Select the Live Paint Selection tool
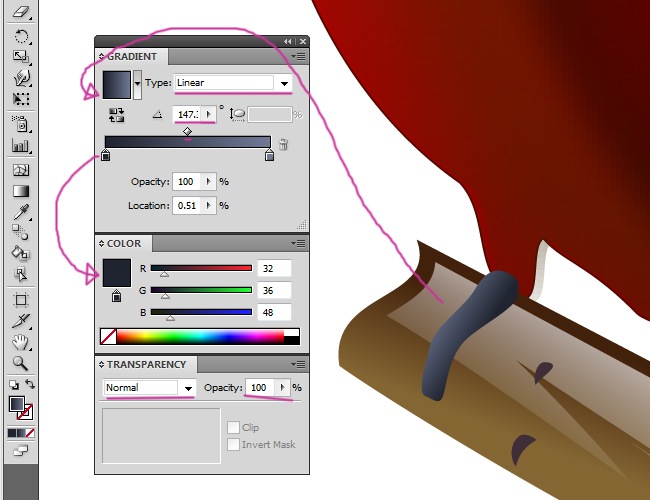The image size is (650, 500). click(x=21, y=274)
